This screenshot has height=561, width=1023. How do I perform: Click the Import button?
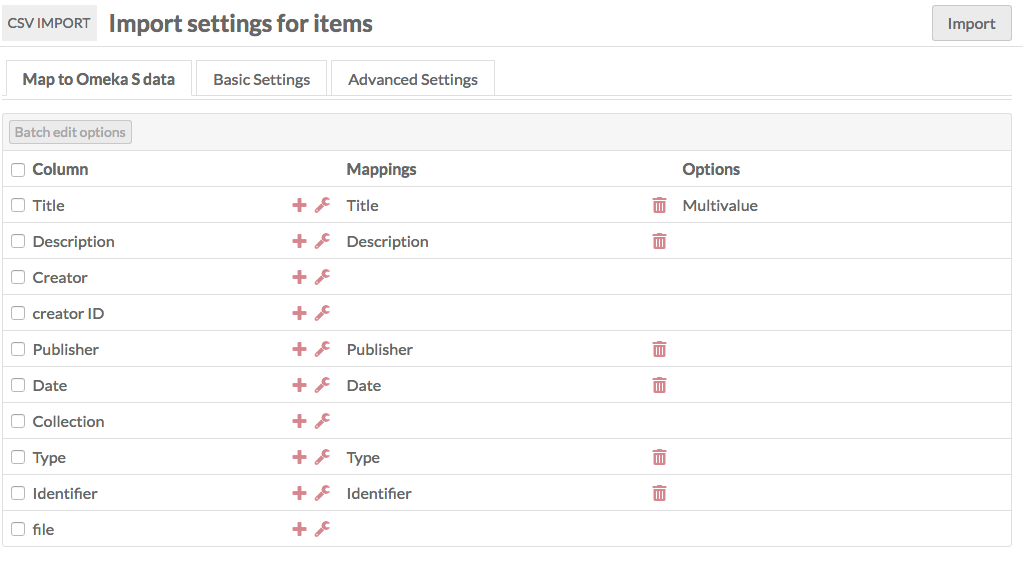(x=971, y=23)
